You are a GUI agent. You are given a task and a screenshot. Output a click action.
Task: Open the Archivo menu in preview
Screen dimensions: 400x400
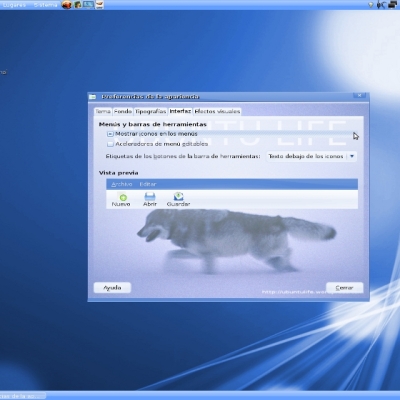121,184
